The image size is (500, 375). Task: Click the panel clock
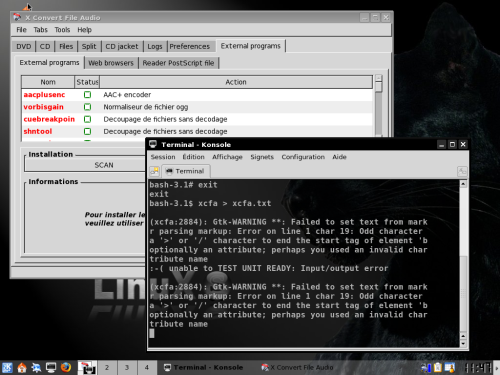[478, 367]
